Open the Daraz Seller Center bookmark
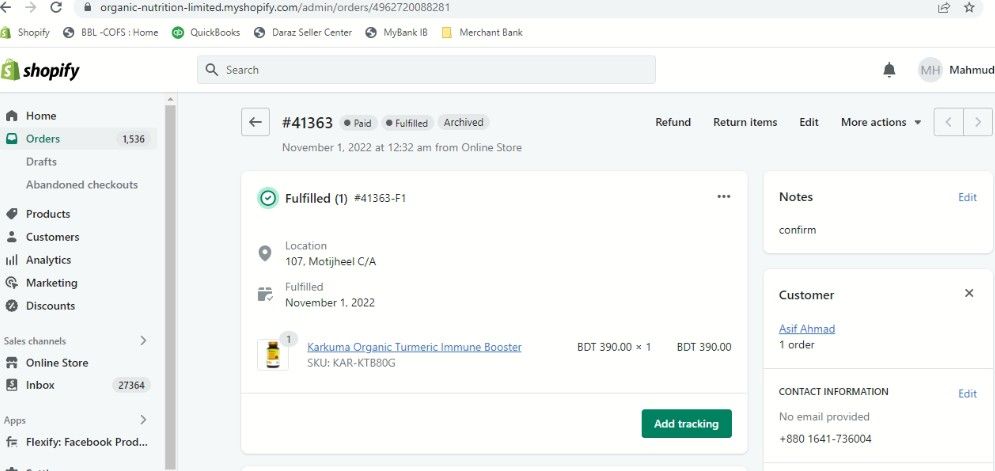Viewport: 995px width, 471px height. (x=303, y=32)
